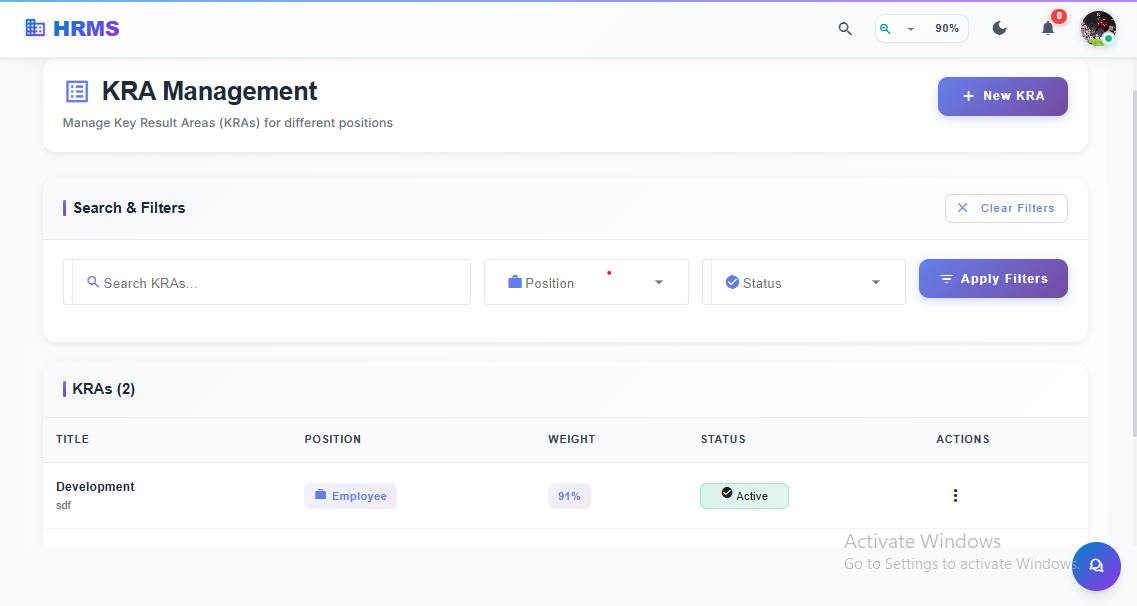Click the blue zoom magnifier icon
This screenshot has height=606, width=1137.
(x=885, y=28)
